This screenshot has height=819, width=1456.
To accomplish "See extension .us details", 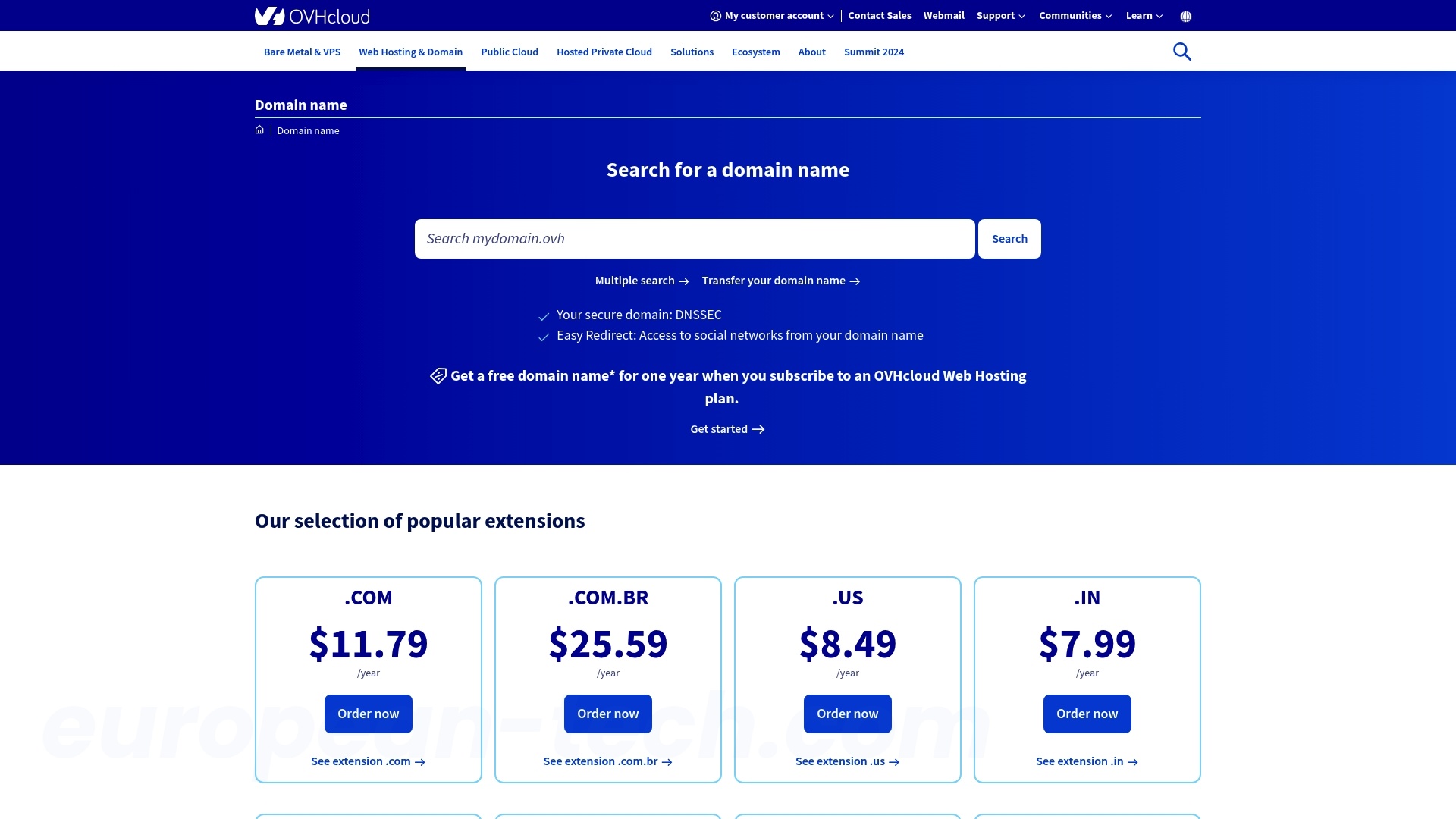I will click(847, 761).
